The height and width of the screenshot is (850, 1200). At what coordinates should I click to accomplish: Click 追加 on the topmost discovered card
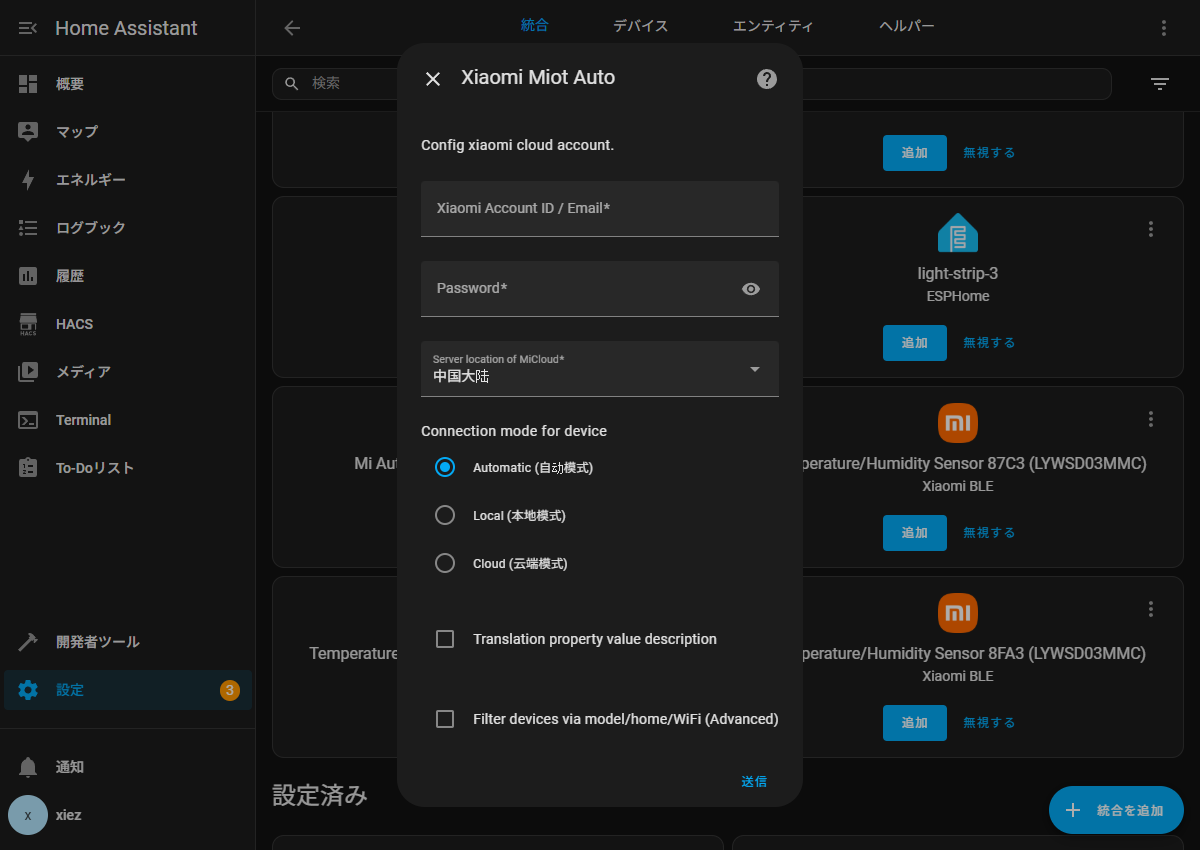[915, 153]
